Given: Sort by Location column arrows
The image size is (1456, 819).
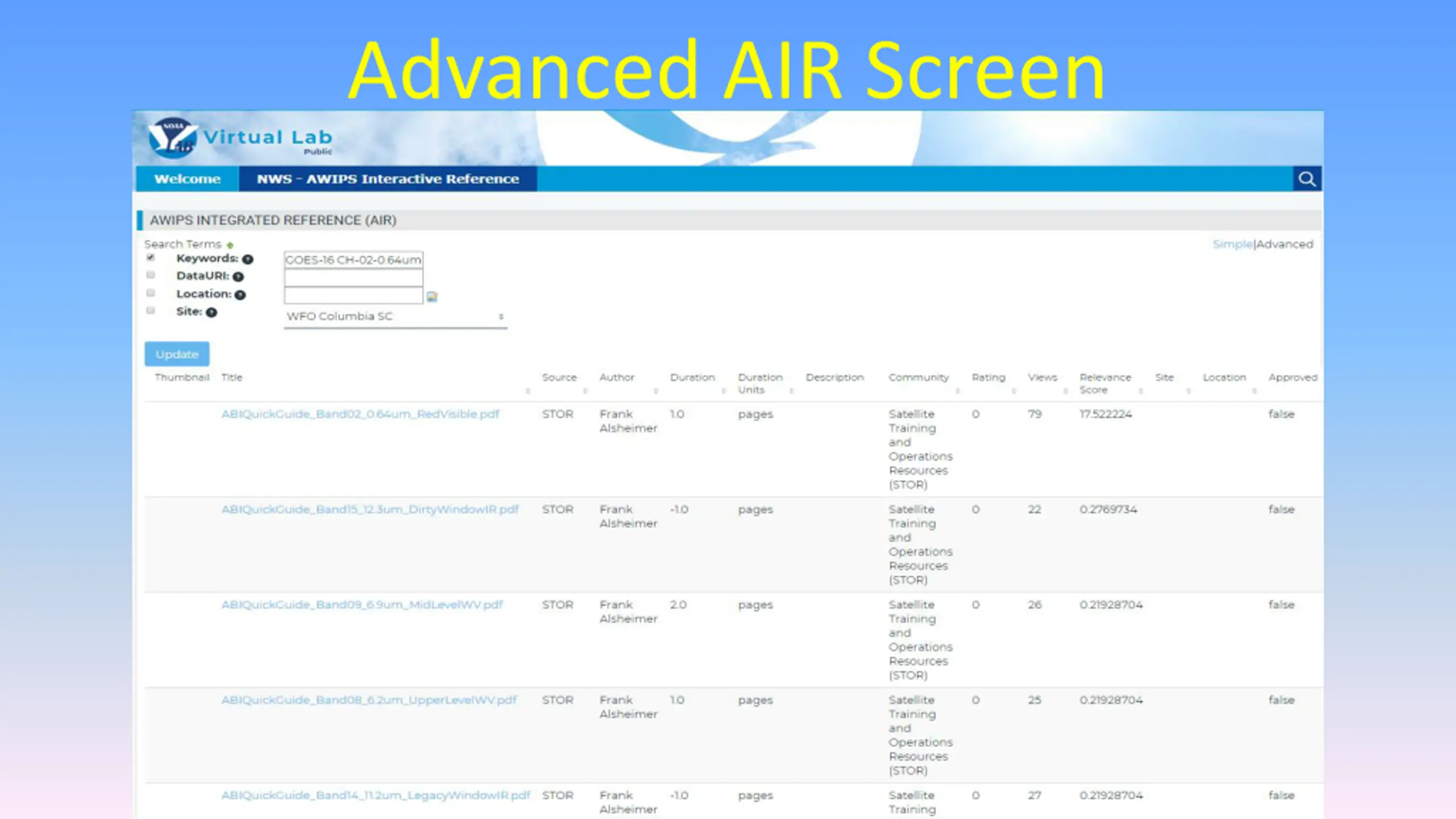Looking at the screenshot, I should [1254, 391].
